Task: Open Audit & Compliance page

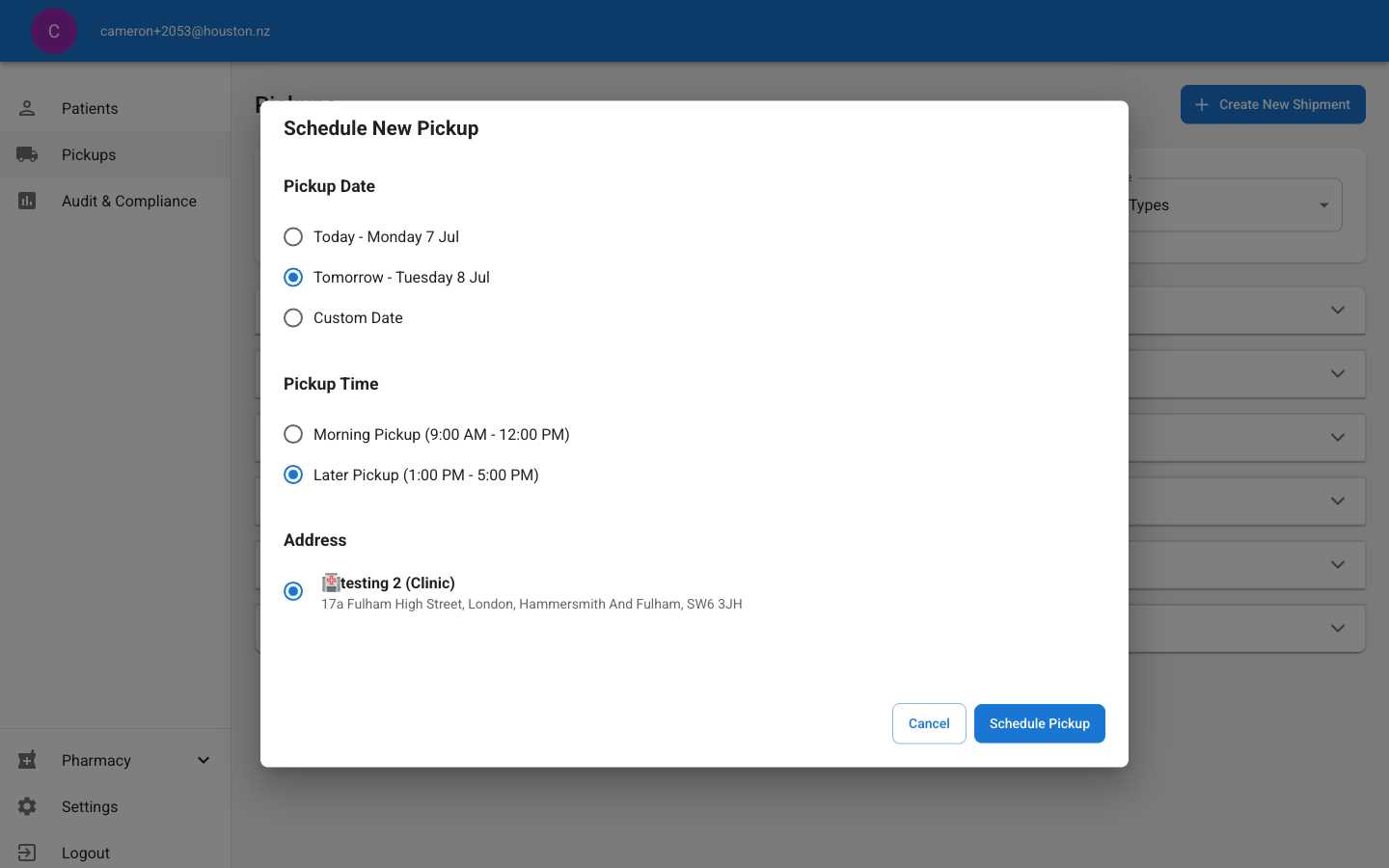Action: pyautogui.click(x=115, y=201)
